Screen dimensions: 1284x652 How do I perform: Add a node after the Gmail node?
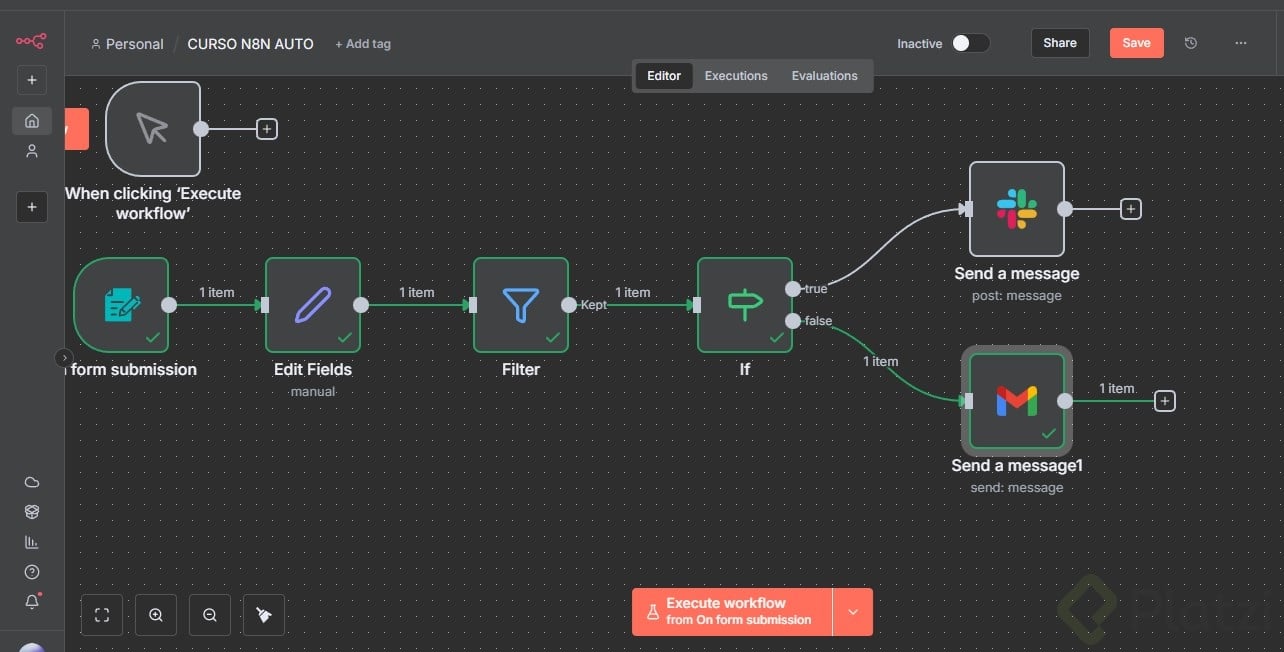[1165, 401]
